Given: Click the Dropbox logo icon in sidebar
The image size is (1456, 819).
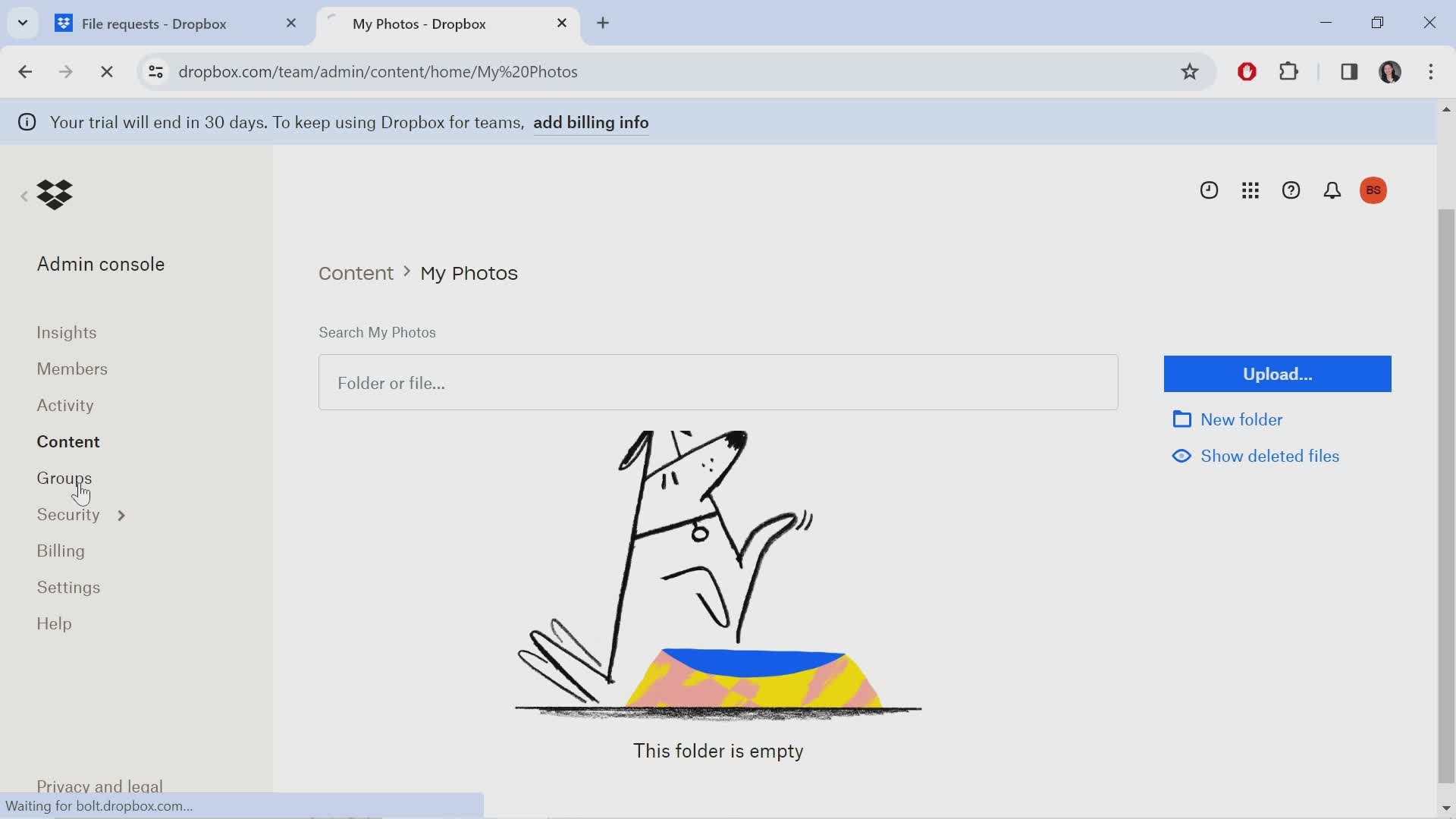Looking at the screenshot, I should pyautogui.click(x=54, y=193).
